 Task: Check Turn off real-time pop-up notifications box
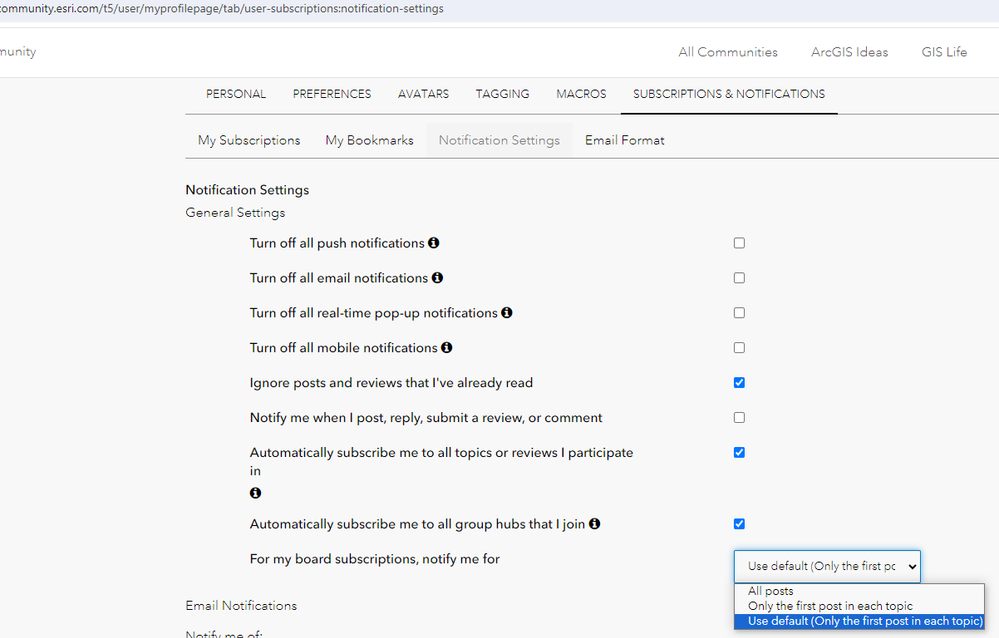click(x=739, y=313)
